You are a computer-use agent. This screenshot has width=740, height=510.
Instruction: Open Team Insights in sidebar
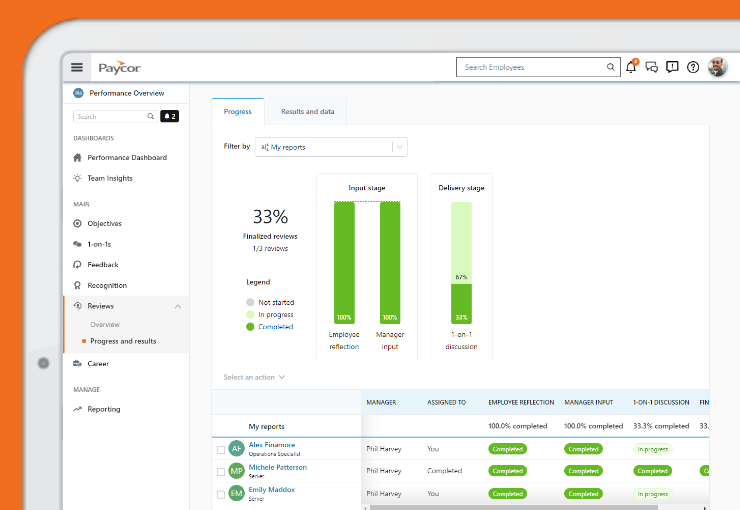click(110, 178)
